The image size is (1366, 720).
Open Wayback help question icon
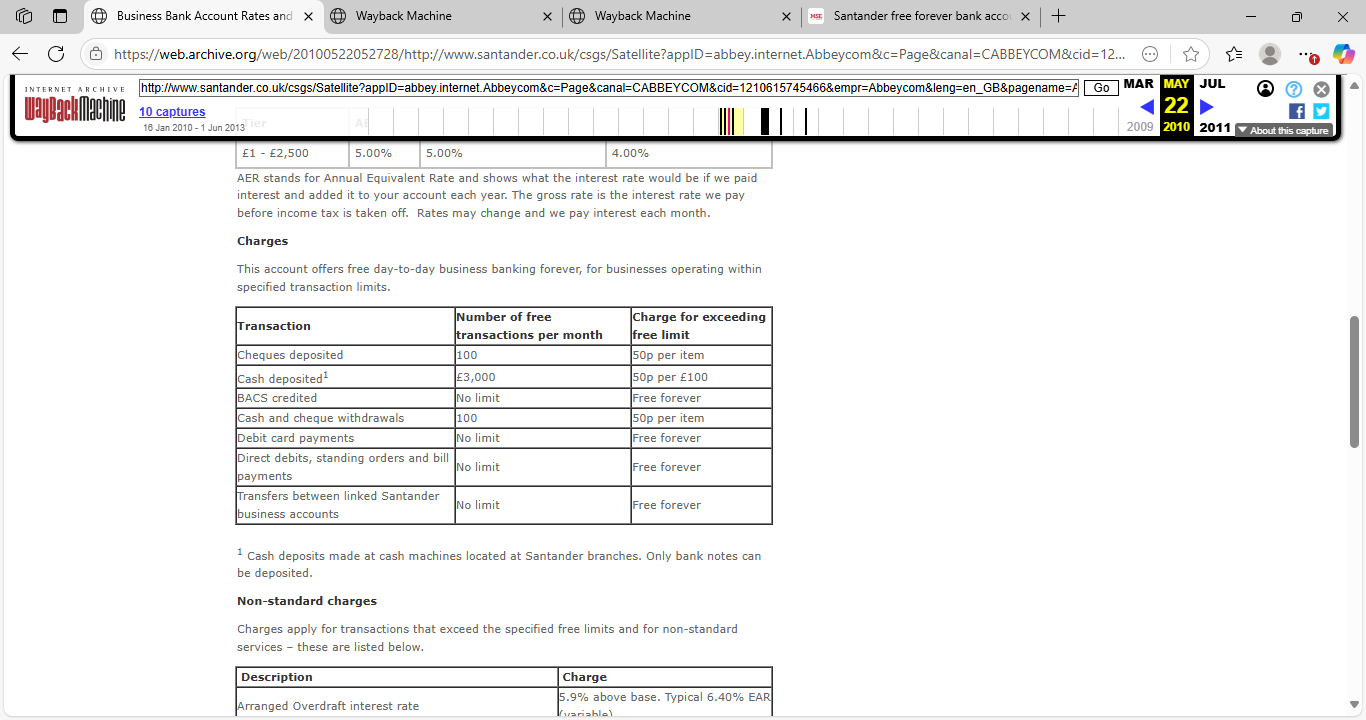(x=1293, y=89)
